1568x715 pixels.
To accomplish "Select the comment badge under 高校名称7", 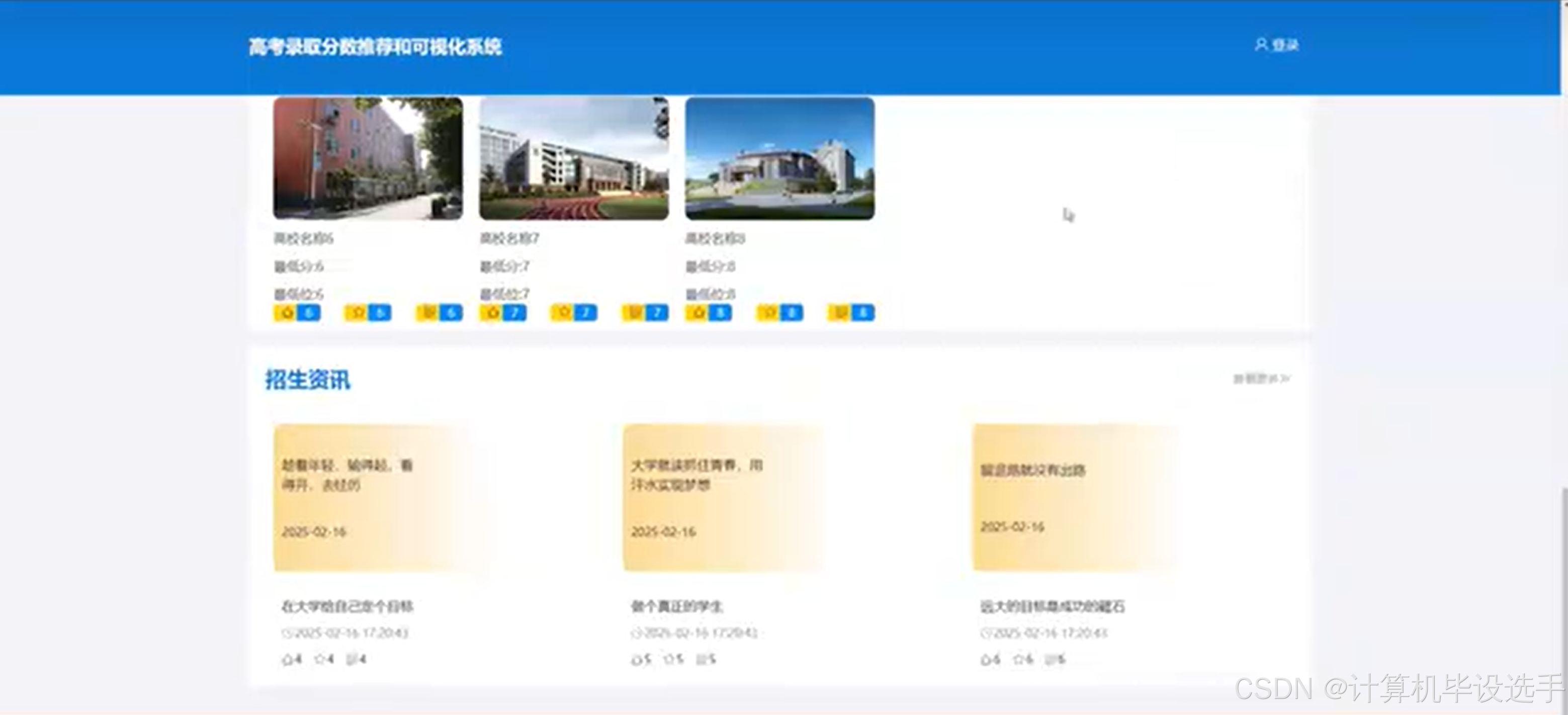I will (645, 313).
